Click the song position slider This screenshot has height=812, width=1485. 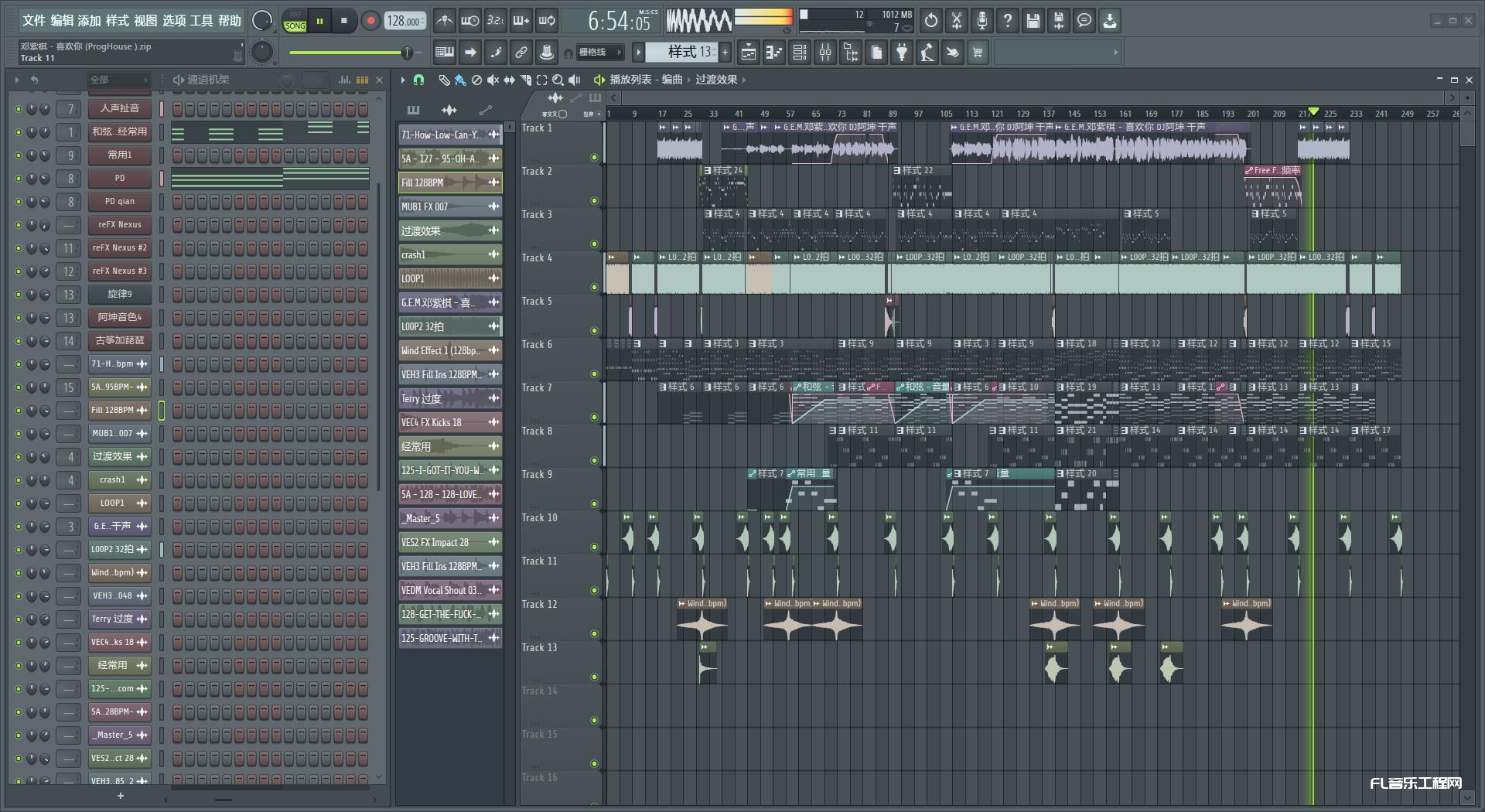click(x=354, y=53)
